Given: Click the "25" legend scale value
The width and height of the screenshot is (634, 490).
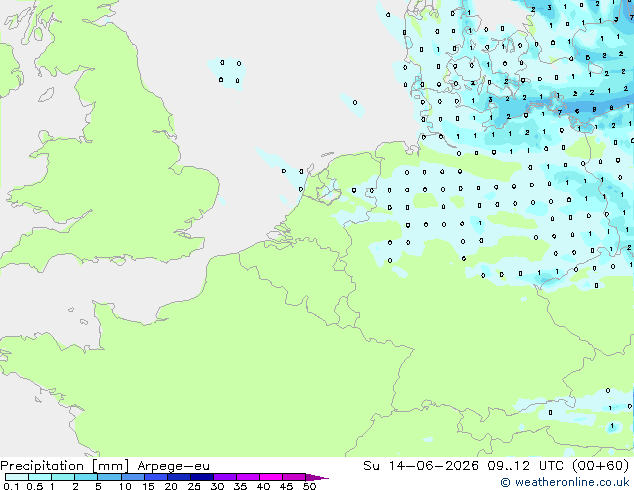Looking at the screenshot, I should 194,486.
